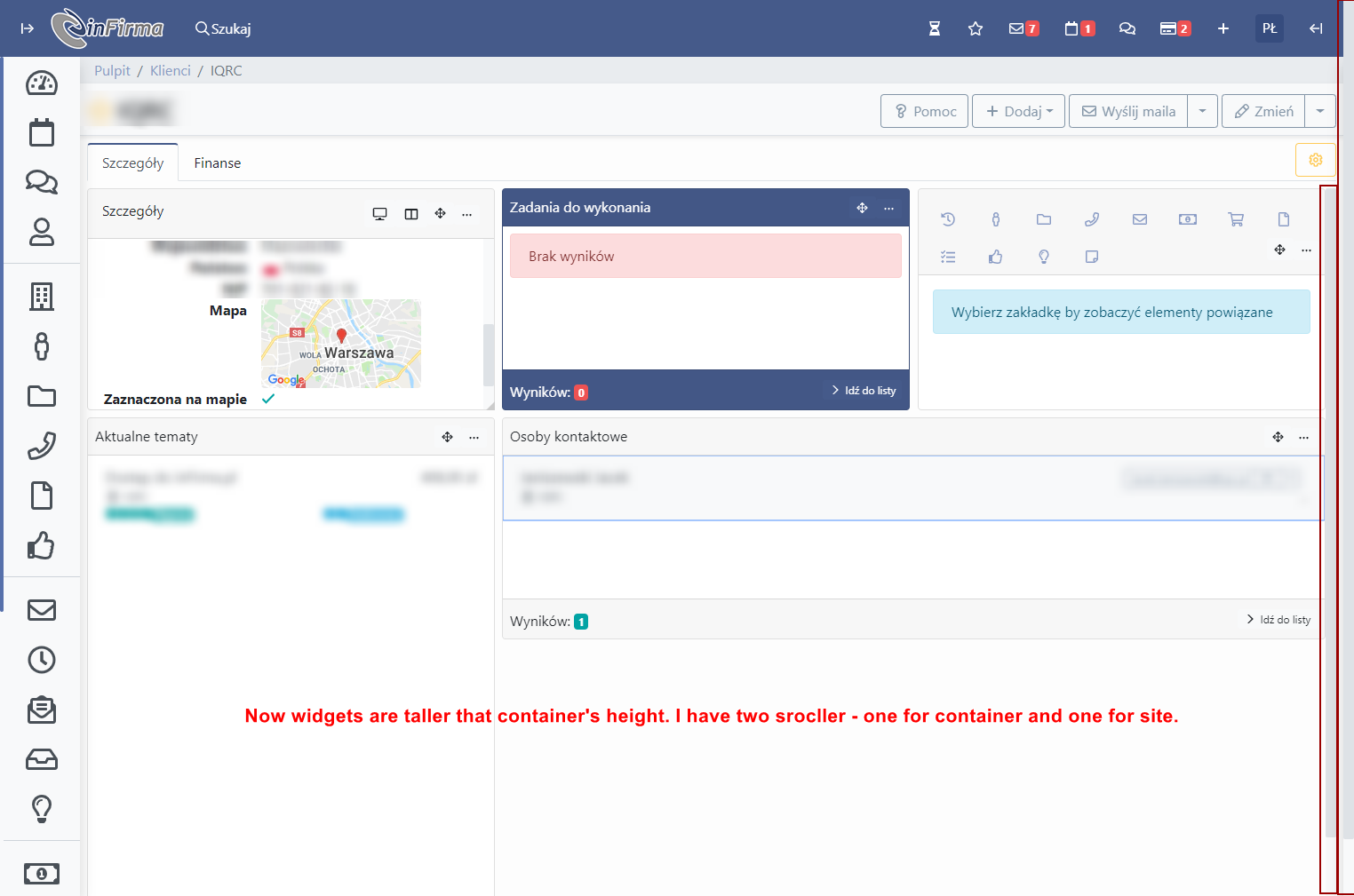Screen dimensions: 1354x896
Task: Click the Pomoc button
Action: (x=924, y=111)
